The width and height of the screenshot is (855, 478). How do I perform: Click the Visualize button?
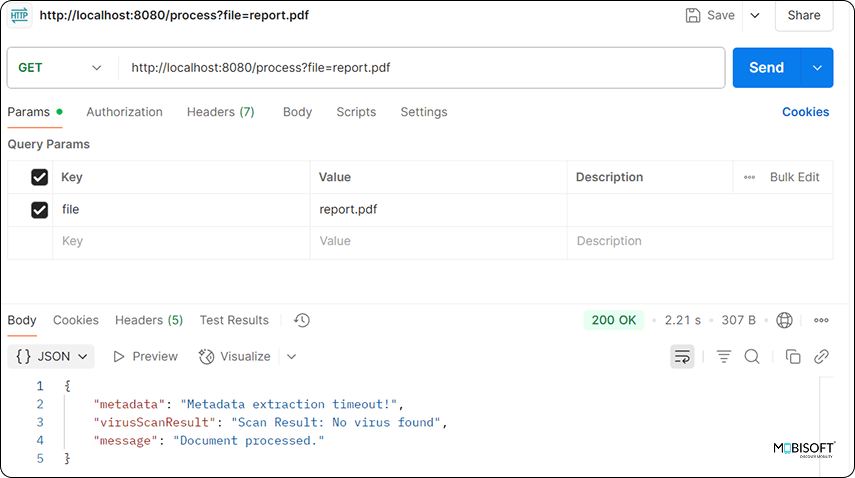(234, 356)
